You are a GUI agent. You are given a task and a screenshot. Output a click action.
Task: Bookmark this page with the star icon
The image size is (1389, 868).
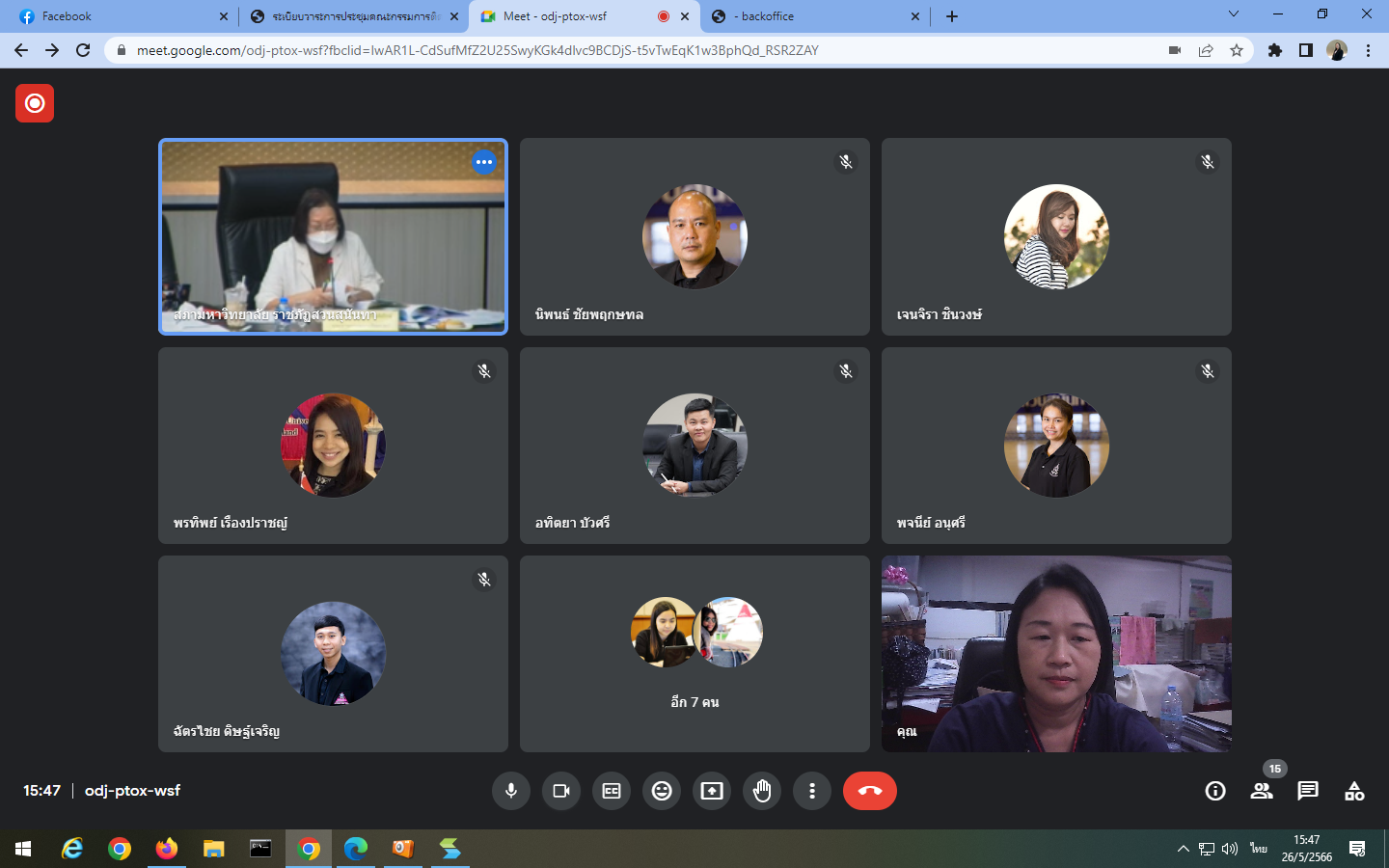point(1237,50)
